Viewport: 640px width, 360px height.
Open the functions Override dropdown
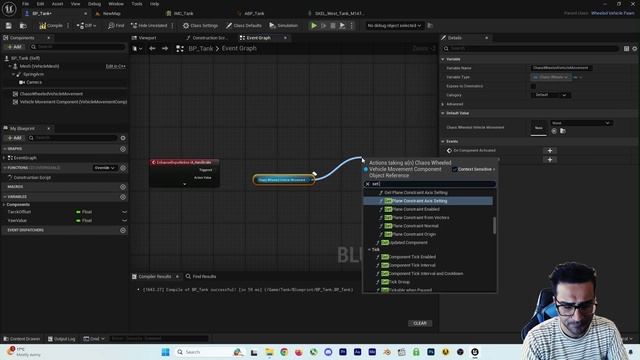click(x=104, y=168)
